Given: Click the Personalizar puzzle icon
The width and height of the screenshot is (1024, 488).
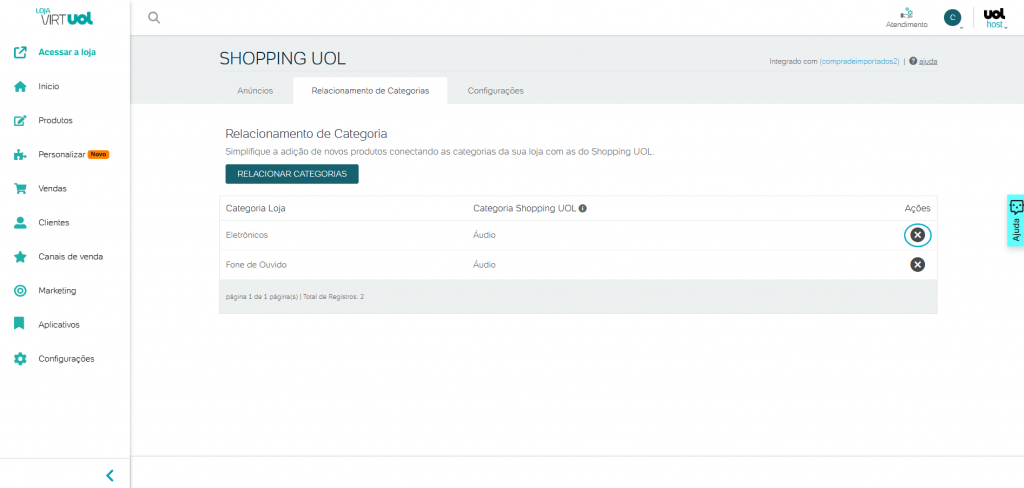Looking at the screenshot, I should (x=20, y=155).
